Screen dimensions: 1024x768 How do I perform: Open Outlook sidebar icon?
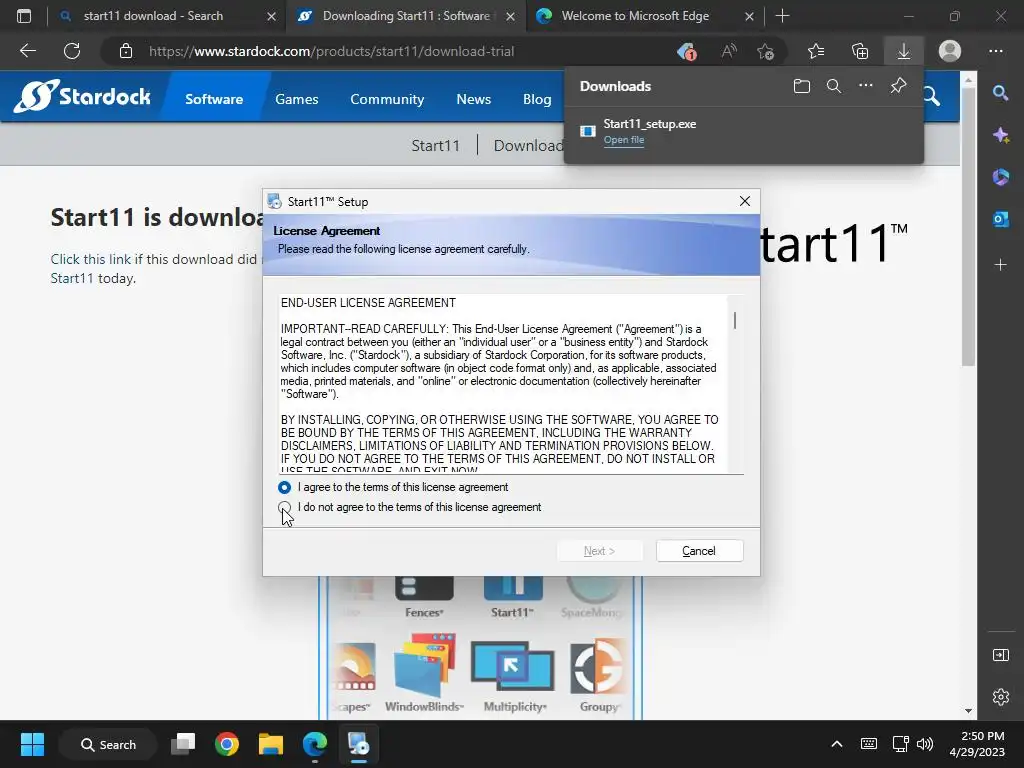1000,219
